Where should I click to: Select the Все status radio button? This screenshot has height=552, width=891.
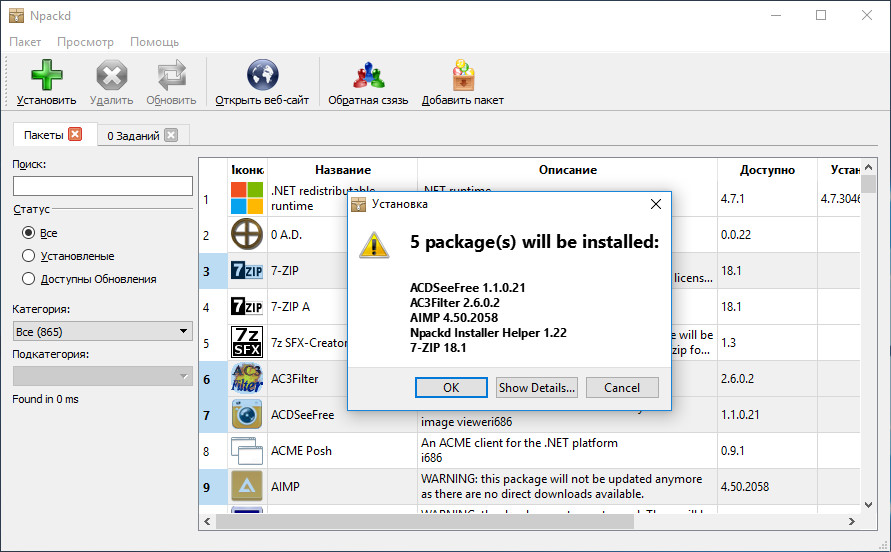(x=28, y=233)
